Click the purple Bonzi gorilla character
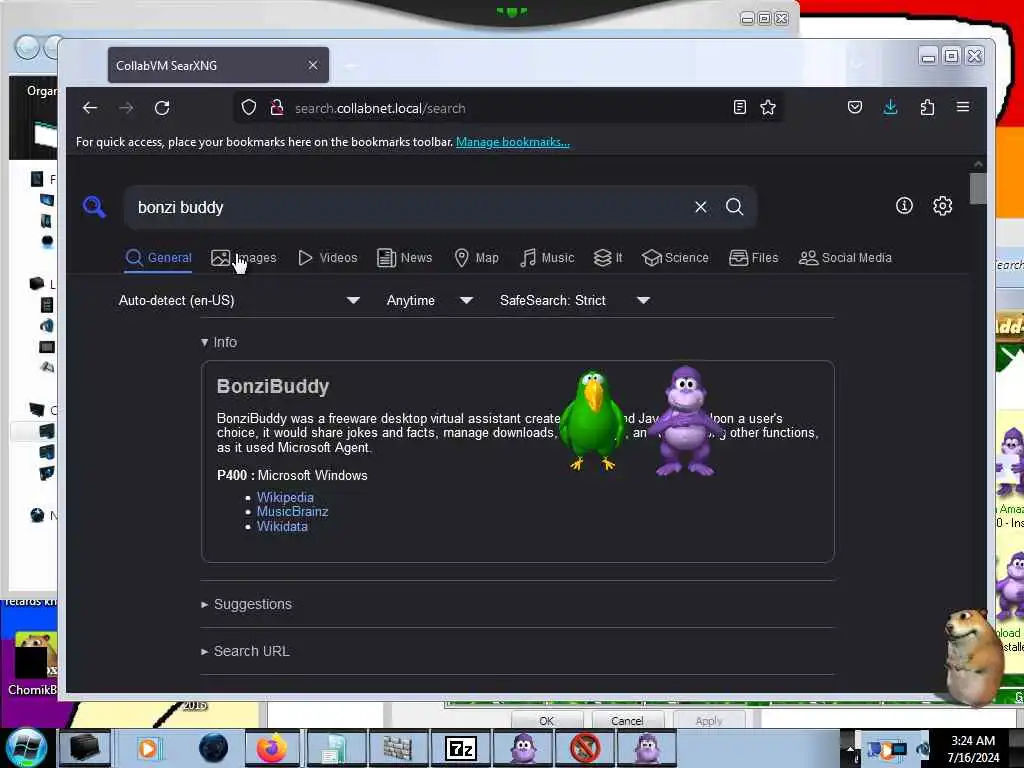 686,420
